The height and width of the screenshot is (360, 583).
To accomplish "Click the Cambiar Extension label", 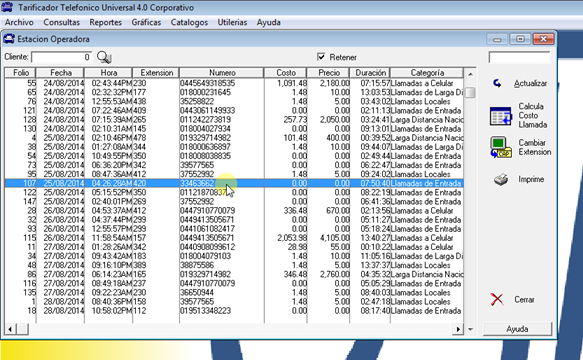I will (x=535, y=147).
